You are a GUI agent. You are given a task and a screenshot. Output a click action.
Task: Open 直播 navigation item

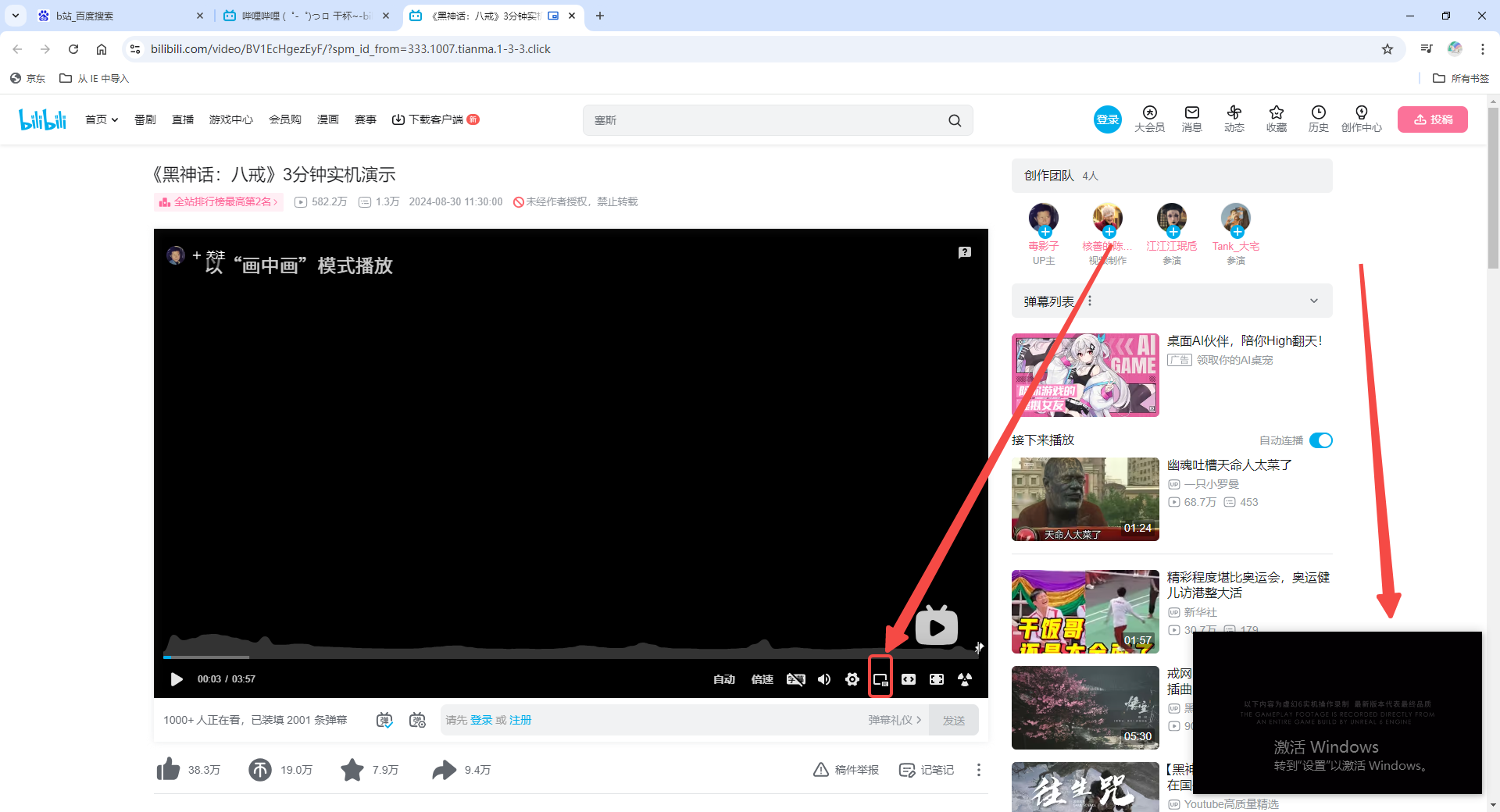[x=183, y=119]
